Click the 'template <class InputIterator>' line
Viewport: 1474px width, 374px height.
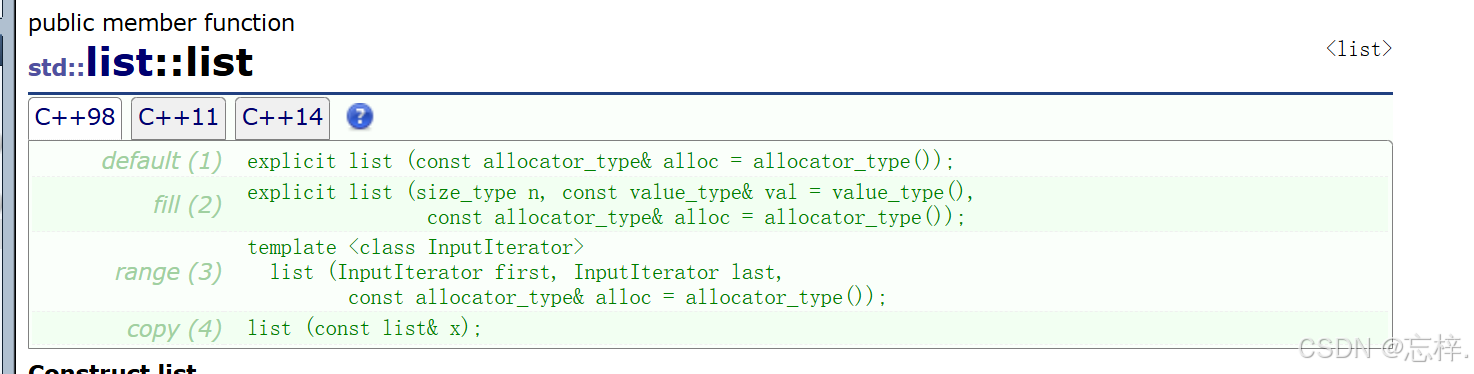(415, 247)
